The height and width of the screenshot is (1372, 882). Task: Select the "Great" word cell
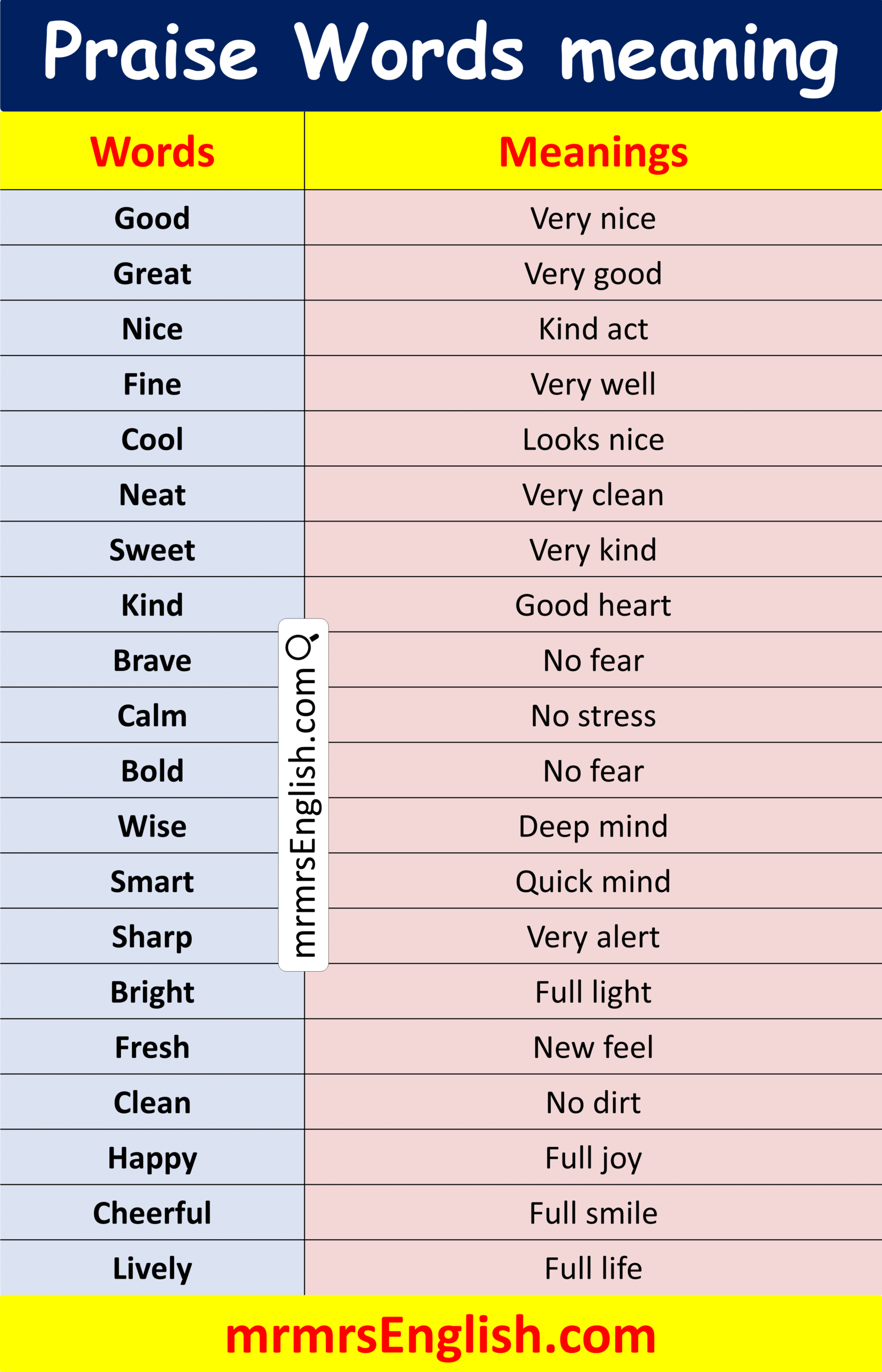click(x=152, y=273)
